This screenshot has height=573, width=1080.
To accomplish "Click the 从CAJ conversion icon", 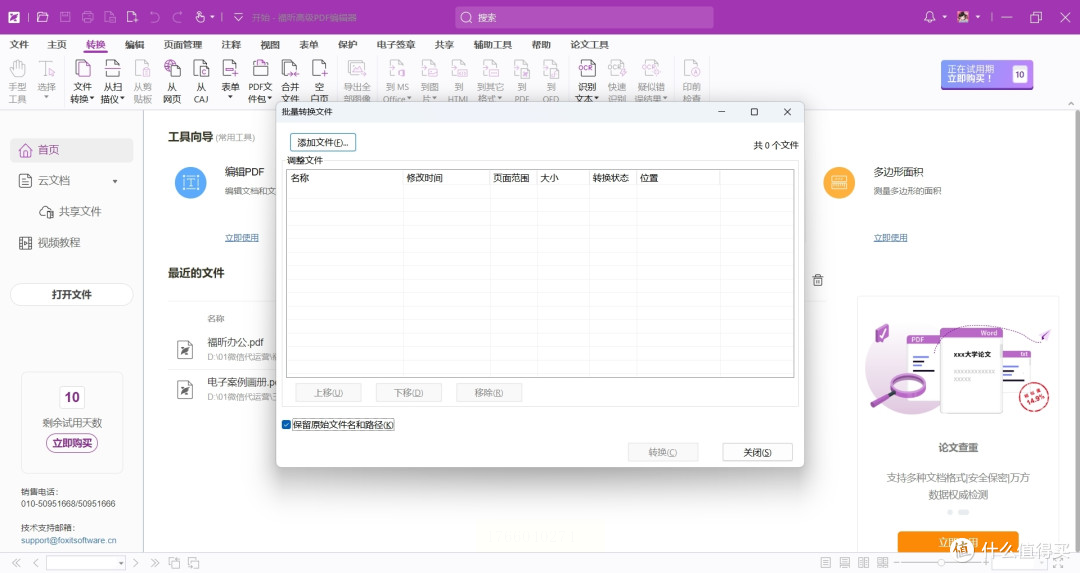I will coord(201,80).
